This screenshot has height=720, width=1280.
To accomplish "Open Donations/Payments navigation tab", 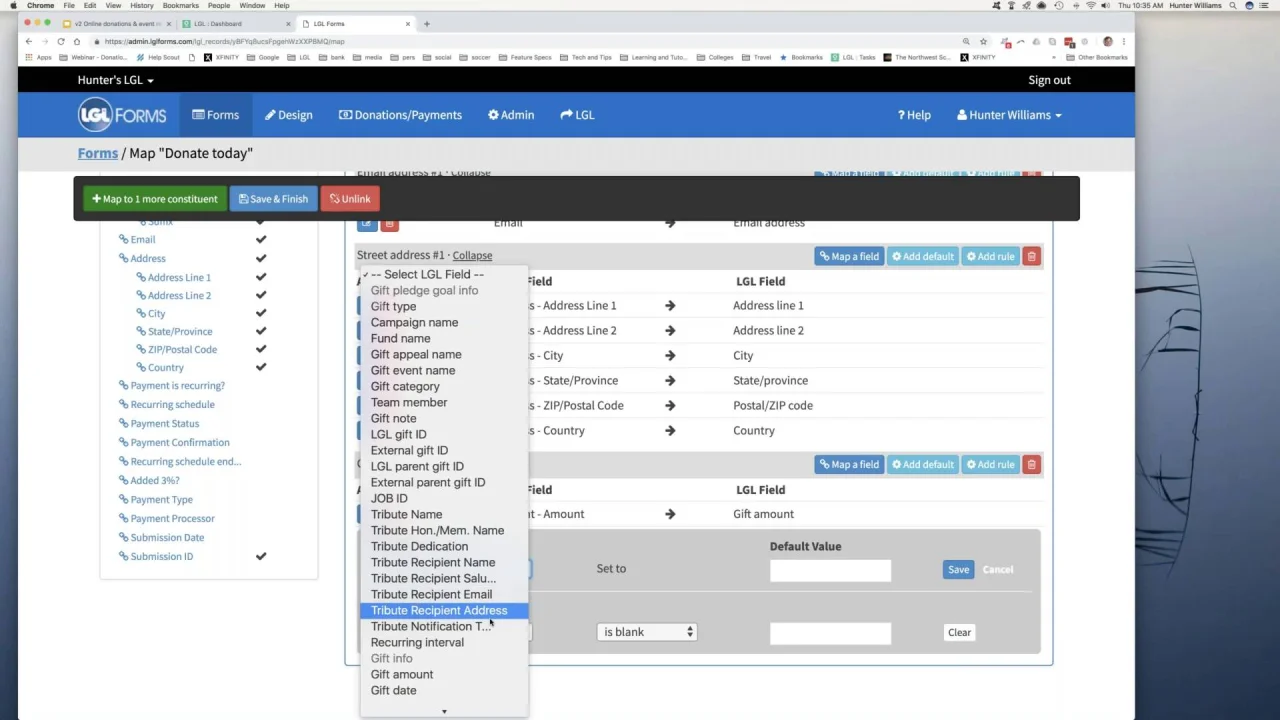I will [x=400, y=115].
